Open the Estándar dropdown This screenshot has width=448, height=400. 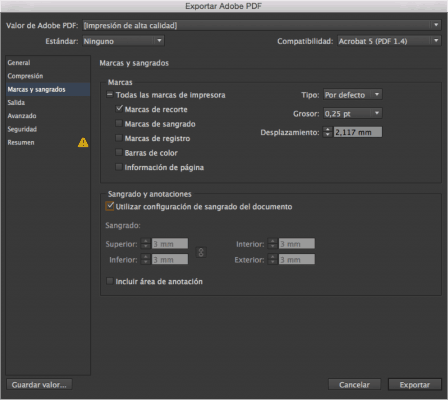click(x=123, y=41)
